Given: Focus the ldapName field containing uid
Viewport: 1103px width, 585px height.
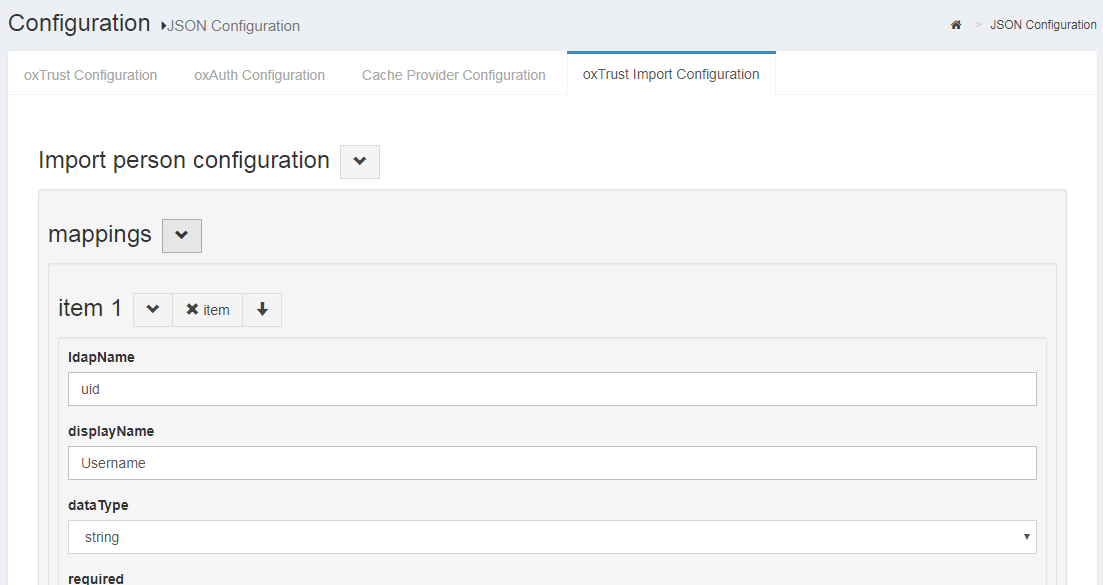Looking at the screenshot, I should pos(552,389).
